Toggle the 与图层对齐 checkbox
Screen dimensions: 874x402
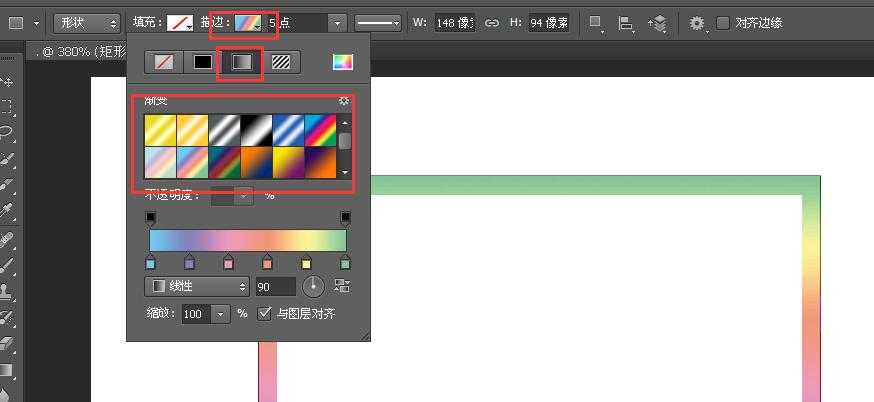tap(264, 313)
